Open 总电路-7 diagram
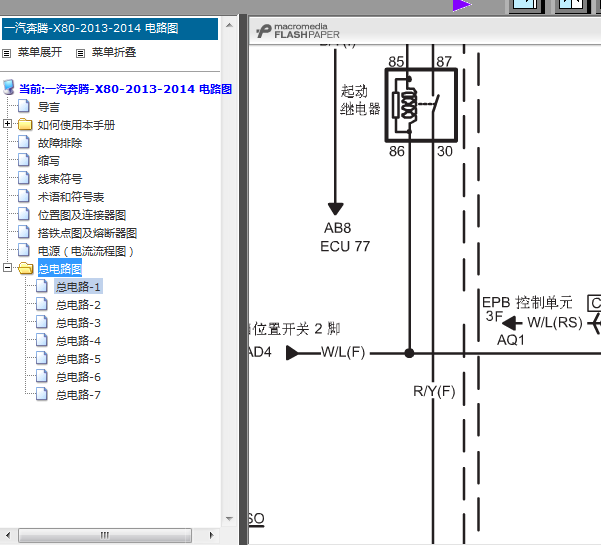The image size is (601, 545). point(78,395)
